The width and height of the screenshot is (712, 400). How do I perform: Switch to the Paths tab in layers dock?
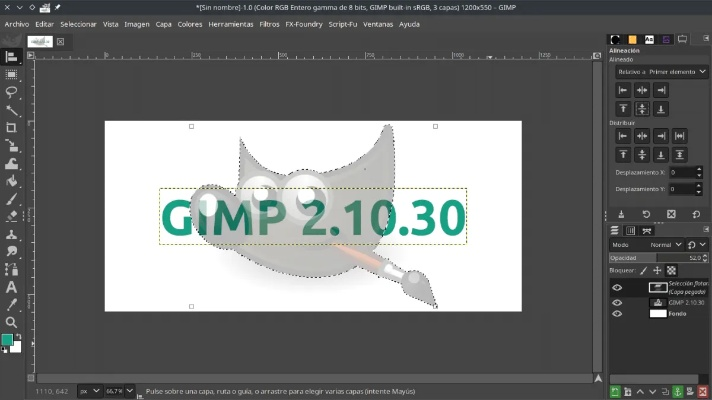(647, 231)
